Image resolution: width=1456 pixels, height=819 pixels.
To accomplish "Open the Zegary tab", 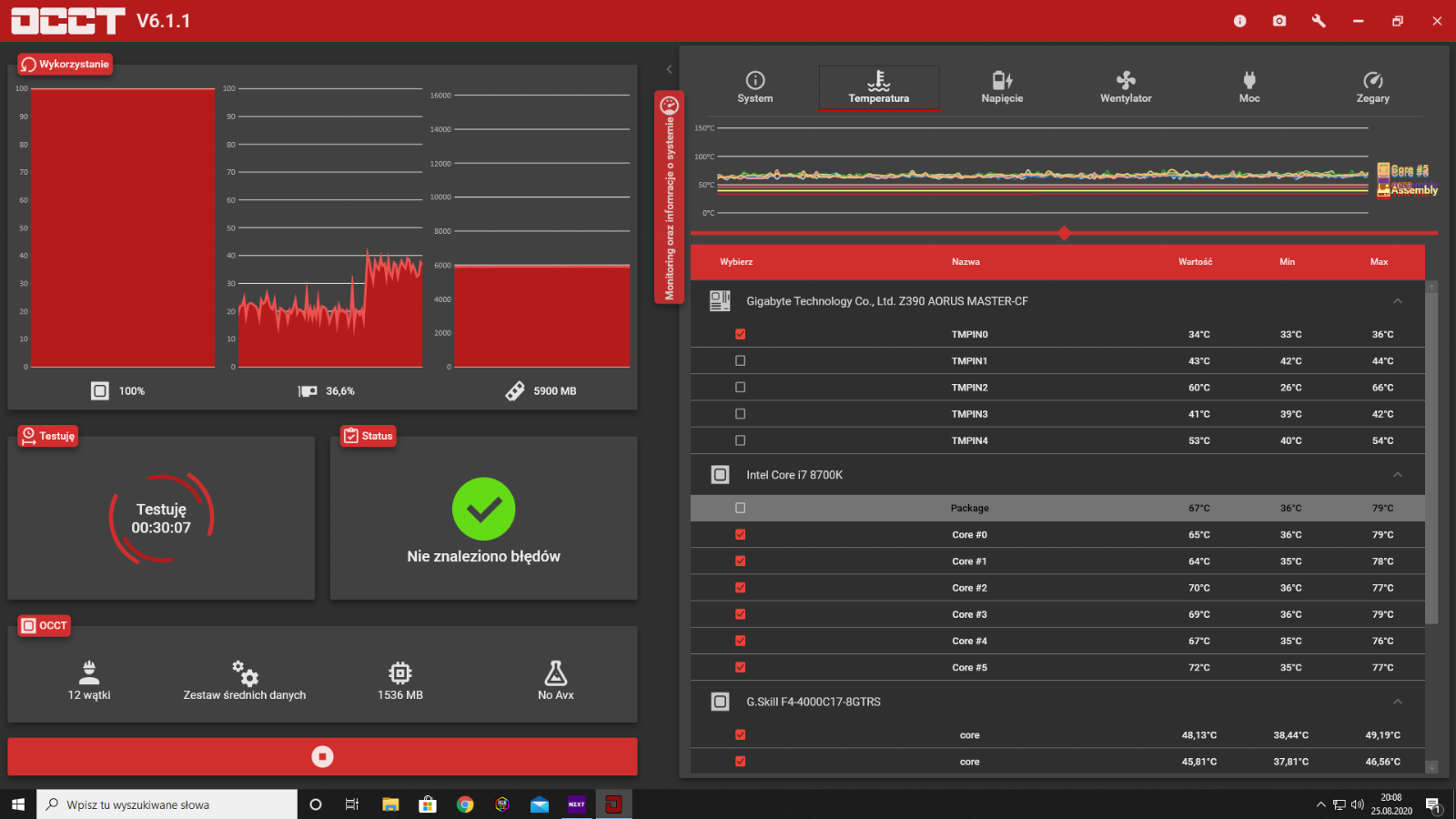I will 1373,87.
